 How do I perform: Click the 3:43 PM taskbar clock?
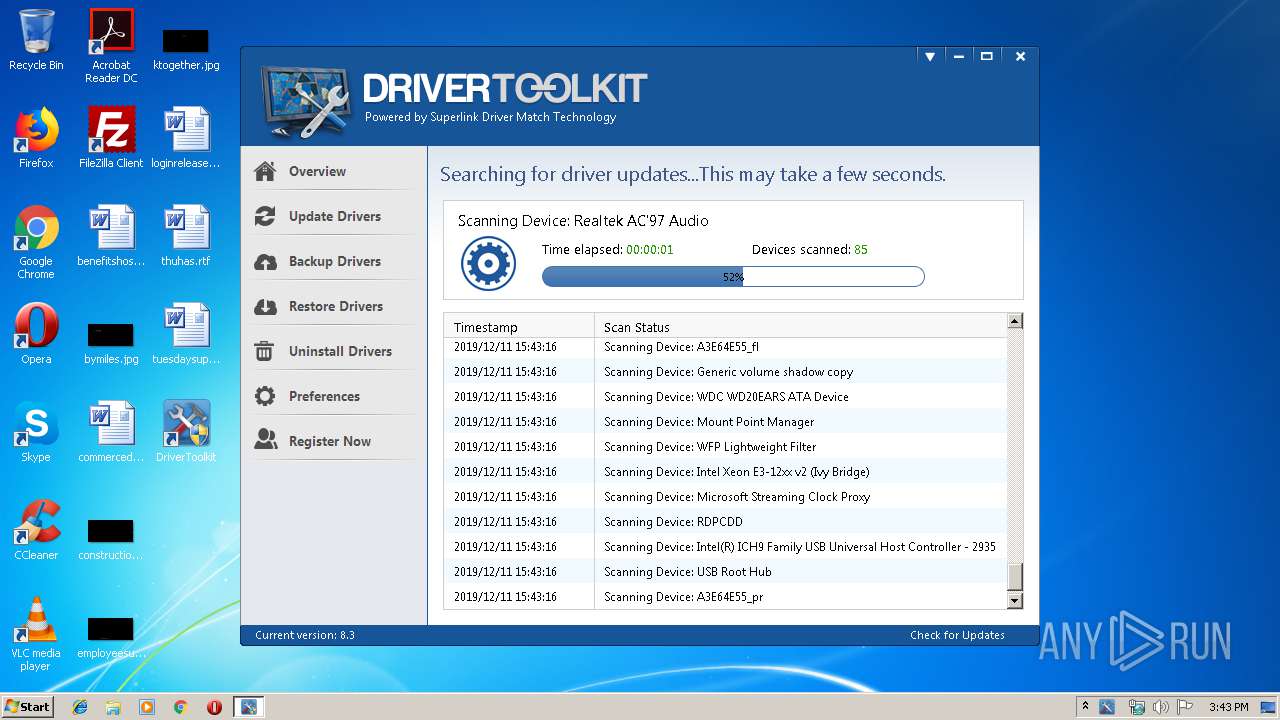click(x=1228, y=707)
